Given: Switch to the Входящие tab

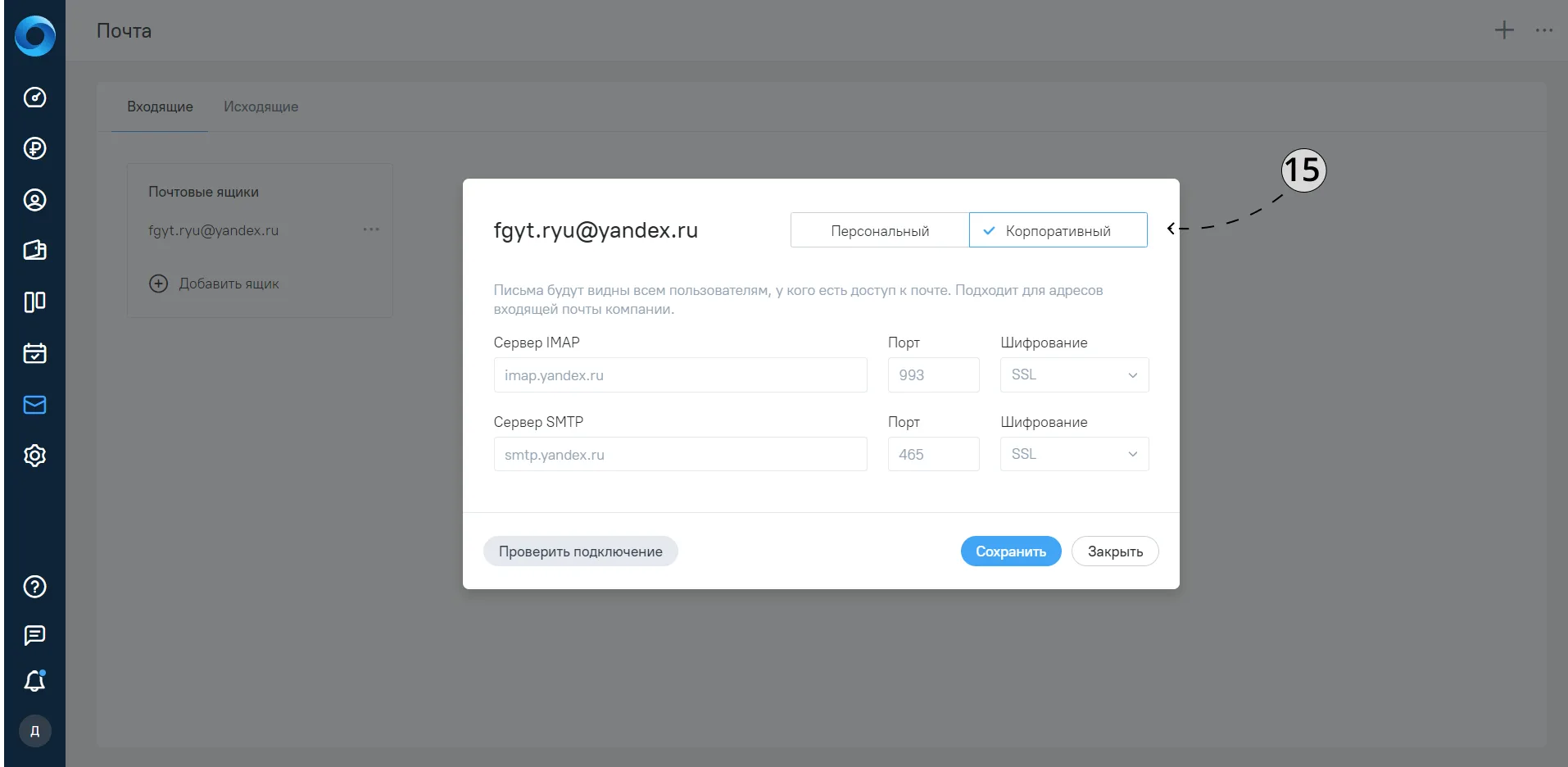Looking at the screenshot, I should (x=160, y=107).
